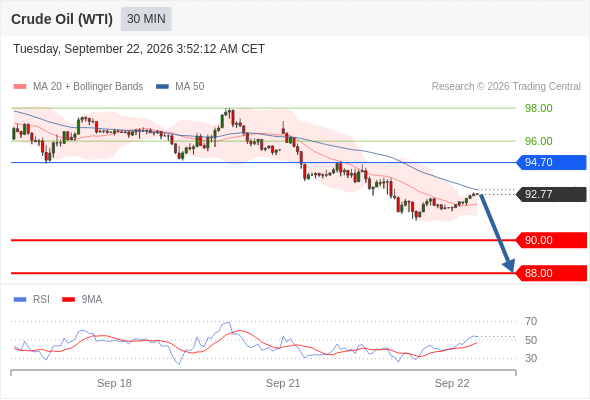590x400 pixels.
Task: Click the RSI legend color swatch
Action: click(x=20, y=300)
